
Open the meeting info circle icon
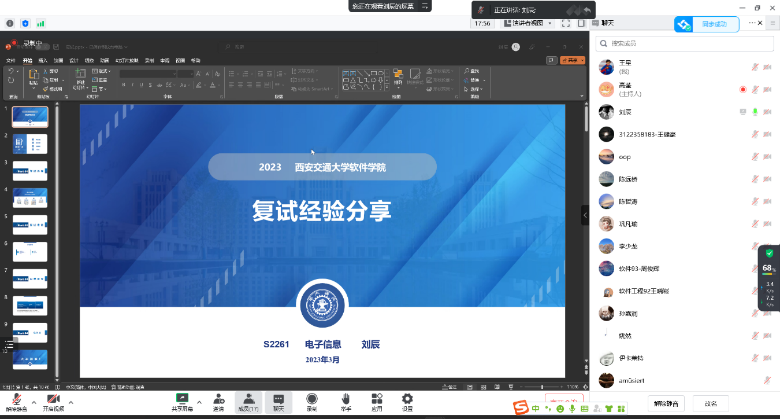click(10, 23)
